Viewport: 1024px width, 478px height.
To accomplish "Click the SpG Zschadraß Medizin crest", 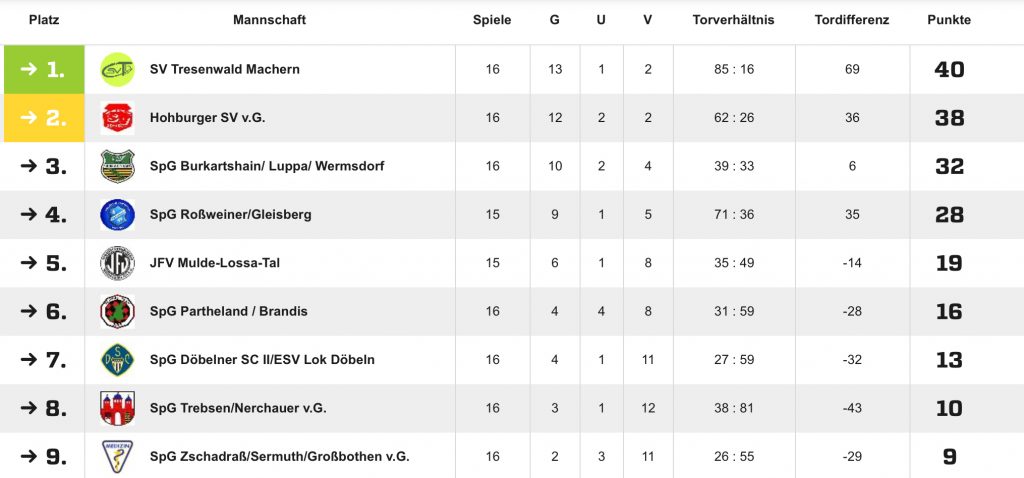I will pos(117,456).
